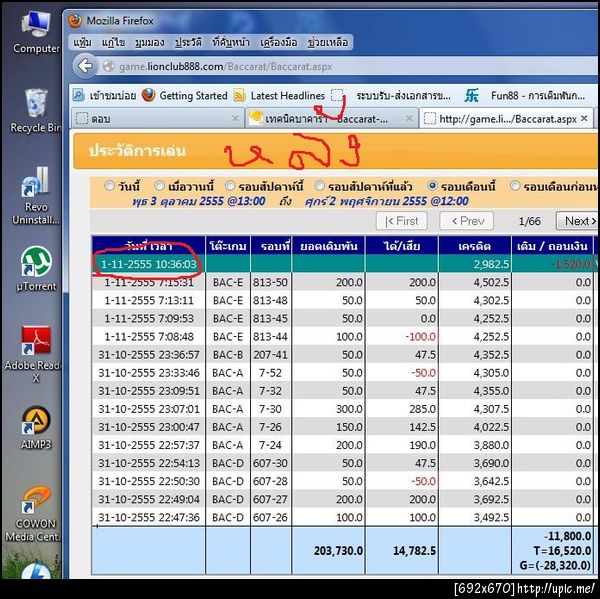Open the Recycle Bin desktop icon
Viewport: 600px width, 599px height.
coord(36,111)
